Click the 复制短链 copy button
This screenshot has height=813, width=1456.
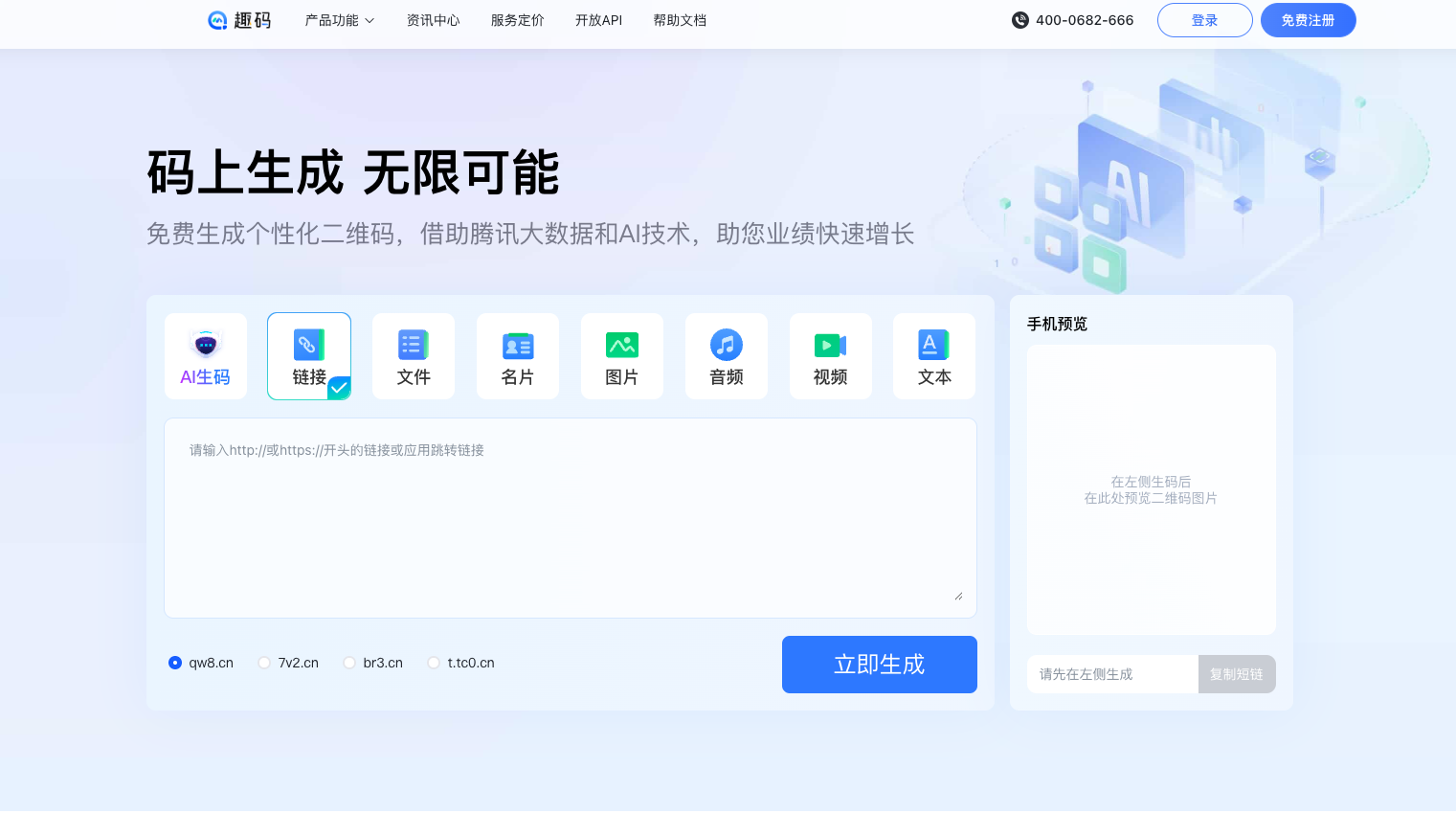click(1237, 673)
